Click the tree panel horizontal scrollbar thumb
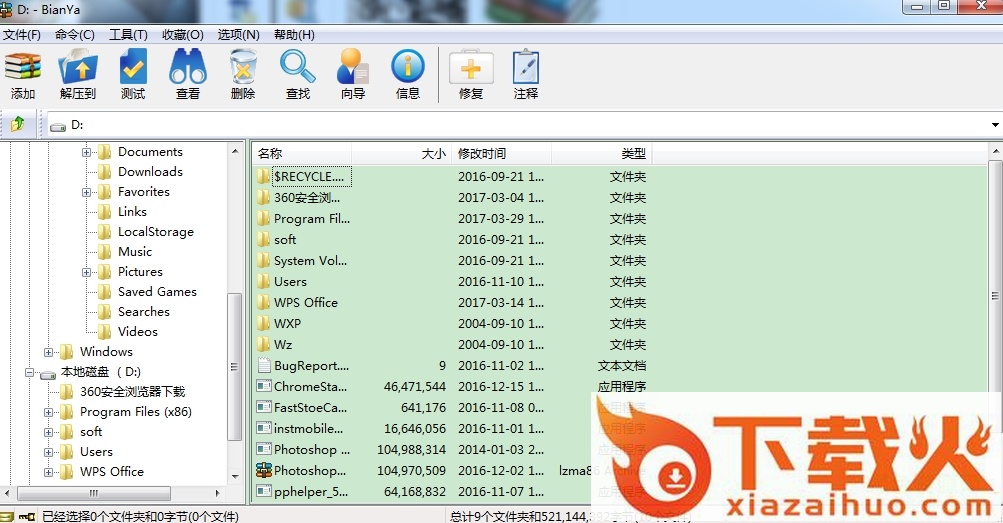Viewport: 1003px width, 523px height. point(94,493)
